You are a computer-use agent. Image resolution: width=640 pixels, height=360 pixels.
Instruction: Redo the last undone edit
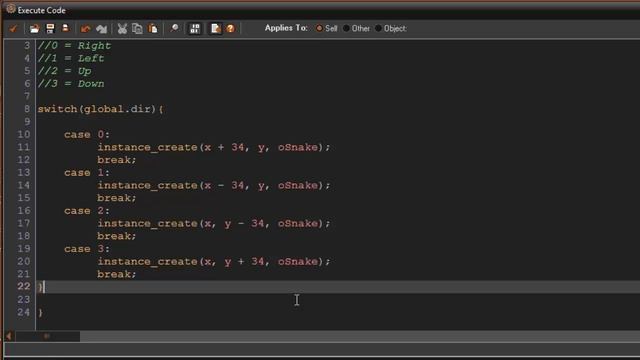pyautogui.click(x=101, y=29)
